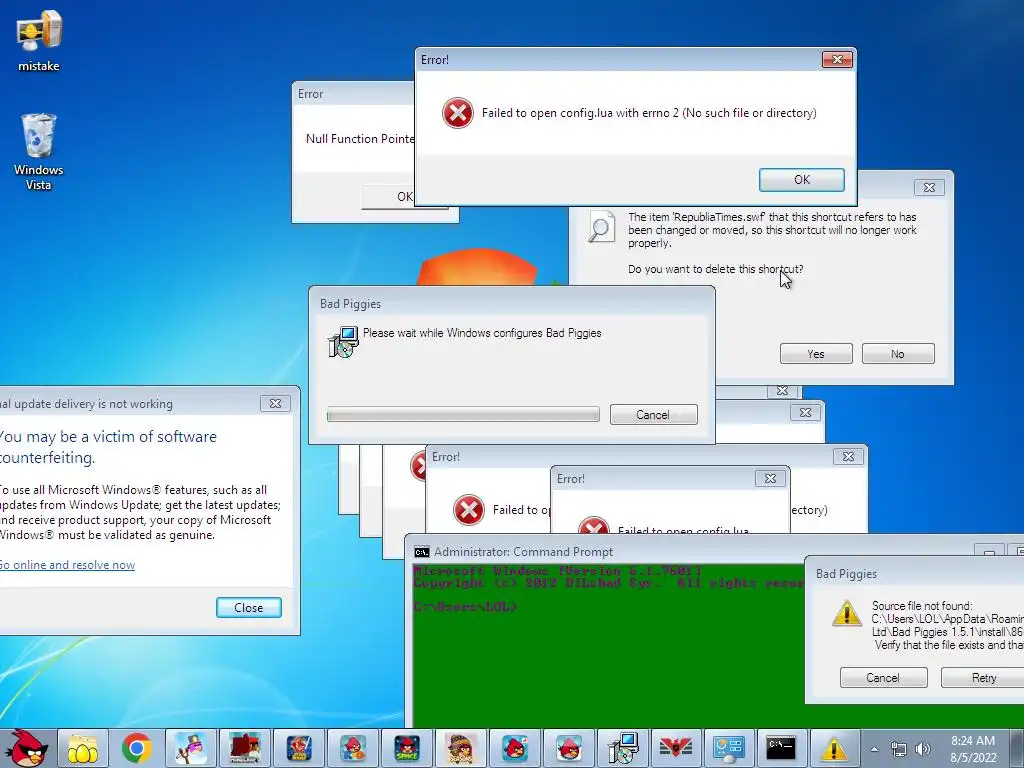Click No in the shortcut problem dialog

(x=897, y=353)
